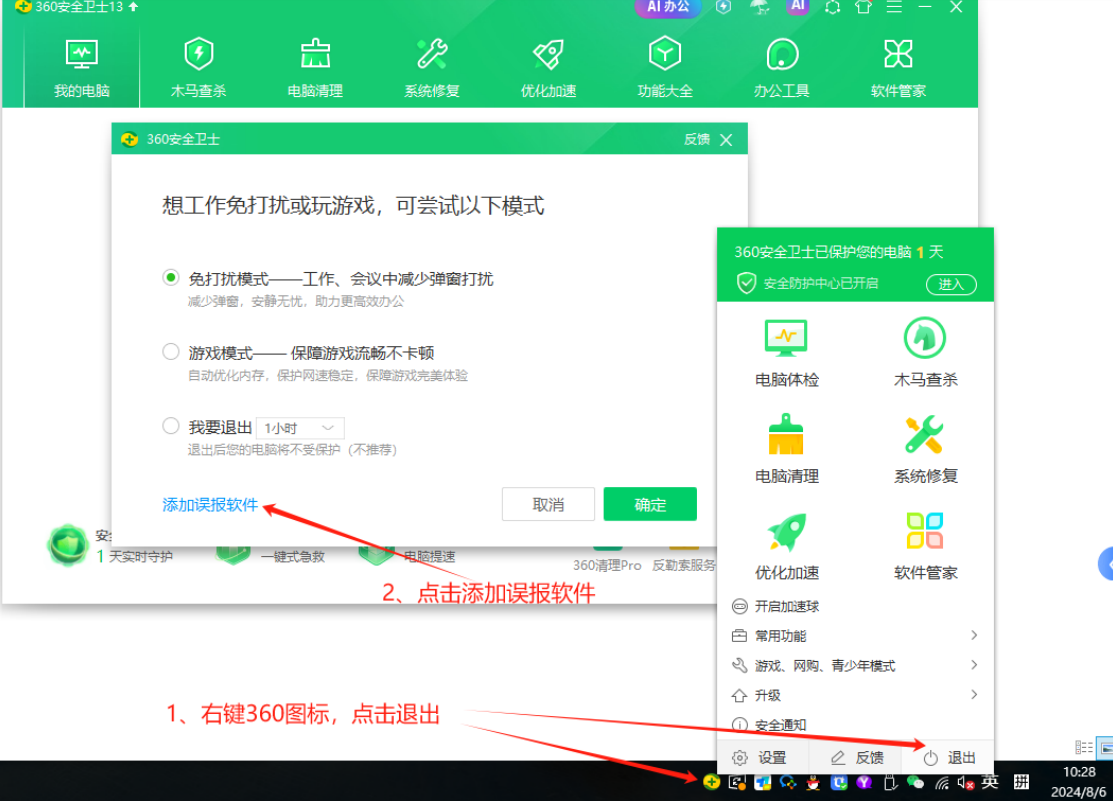
Task: Click the 拼 IME mode indicator
Action: 1021,782
